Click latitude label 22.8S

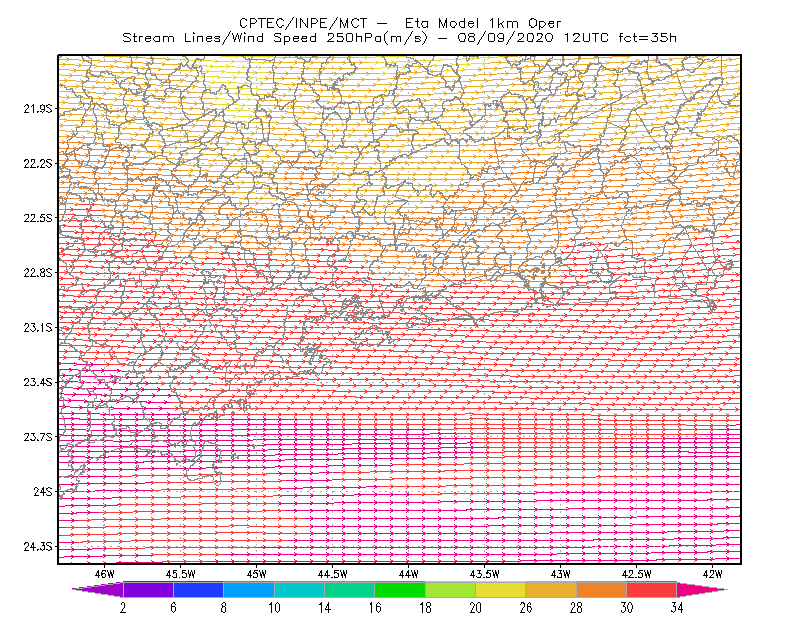(38, 273)
